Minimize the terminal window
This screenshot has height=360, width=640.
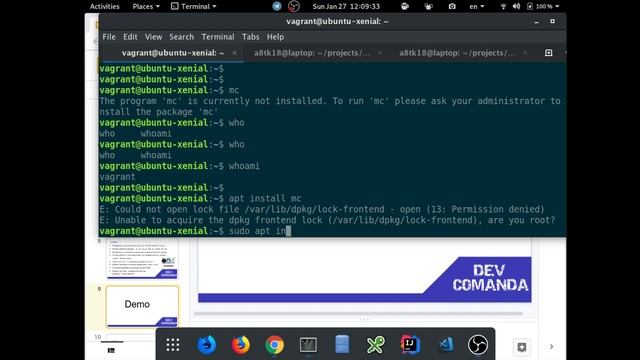click(536, 22)
